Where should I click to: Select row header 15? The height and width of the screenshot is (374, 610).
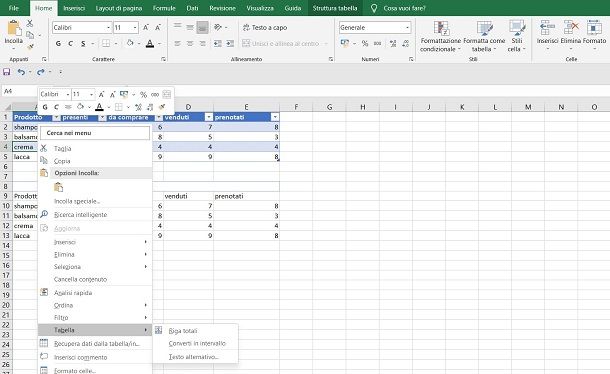pyautogui.click(x=6, y=255)
